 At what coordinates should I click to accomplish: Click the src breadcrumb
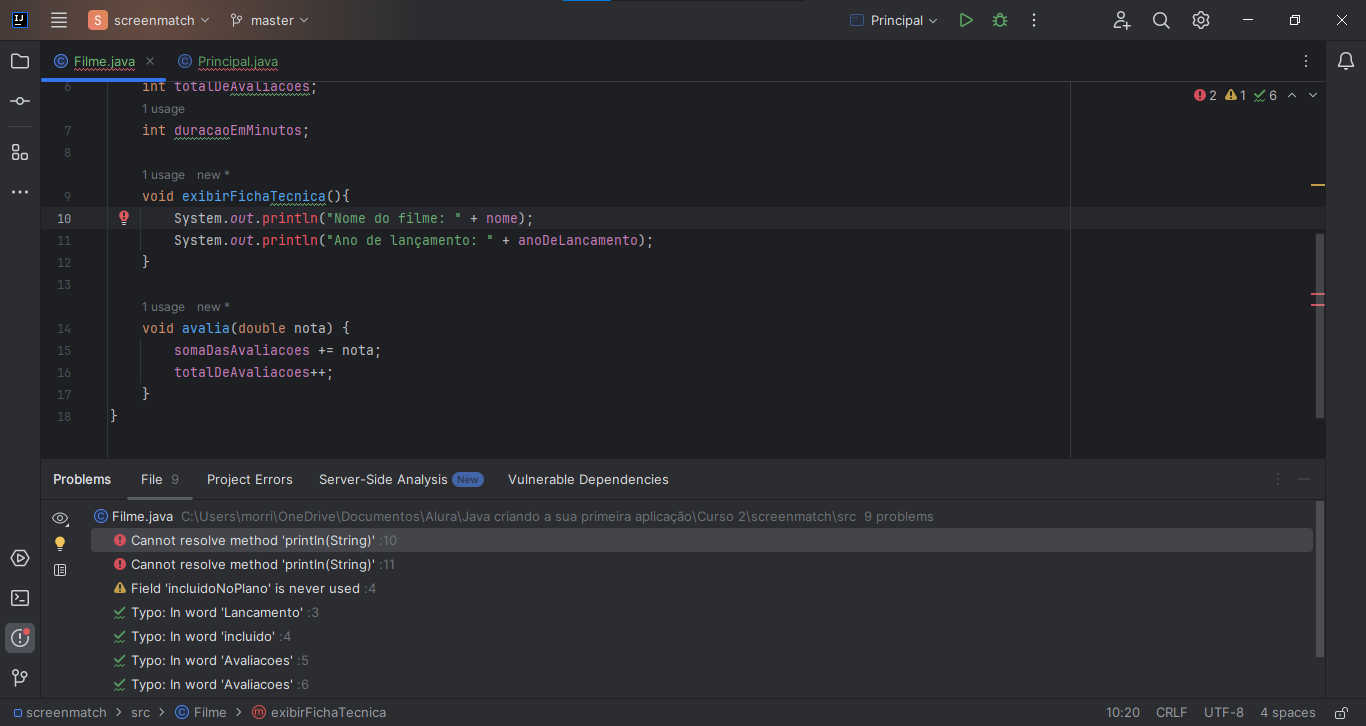coord(141,713)
